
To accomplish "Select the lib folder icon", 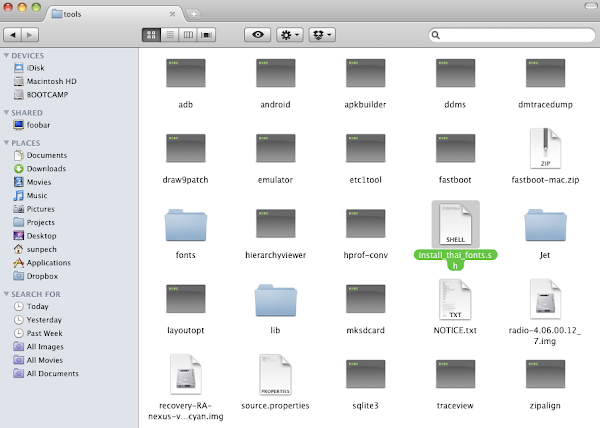I will (x=276, y=300).
